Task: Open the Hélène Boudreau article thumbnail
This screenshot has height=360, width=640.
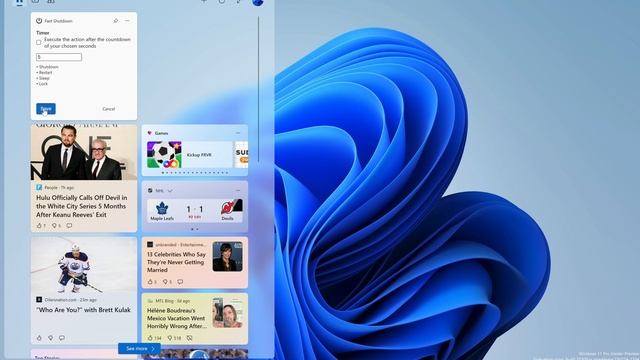Action: click(x=227, y=313)
